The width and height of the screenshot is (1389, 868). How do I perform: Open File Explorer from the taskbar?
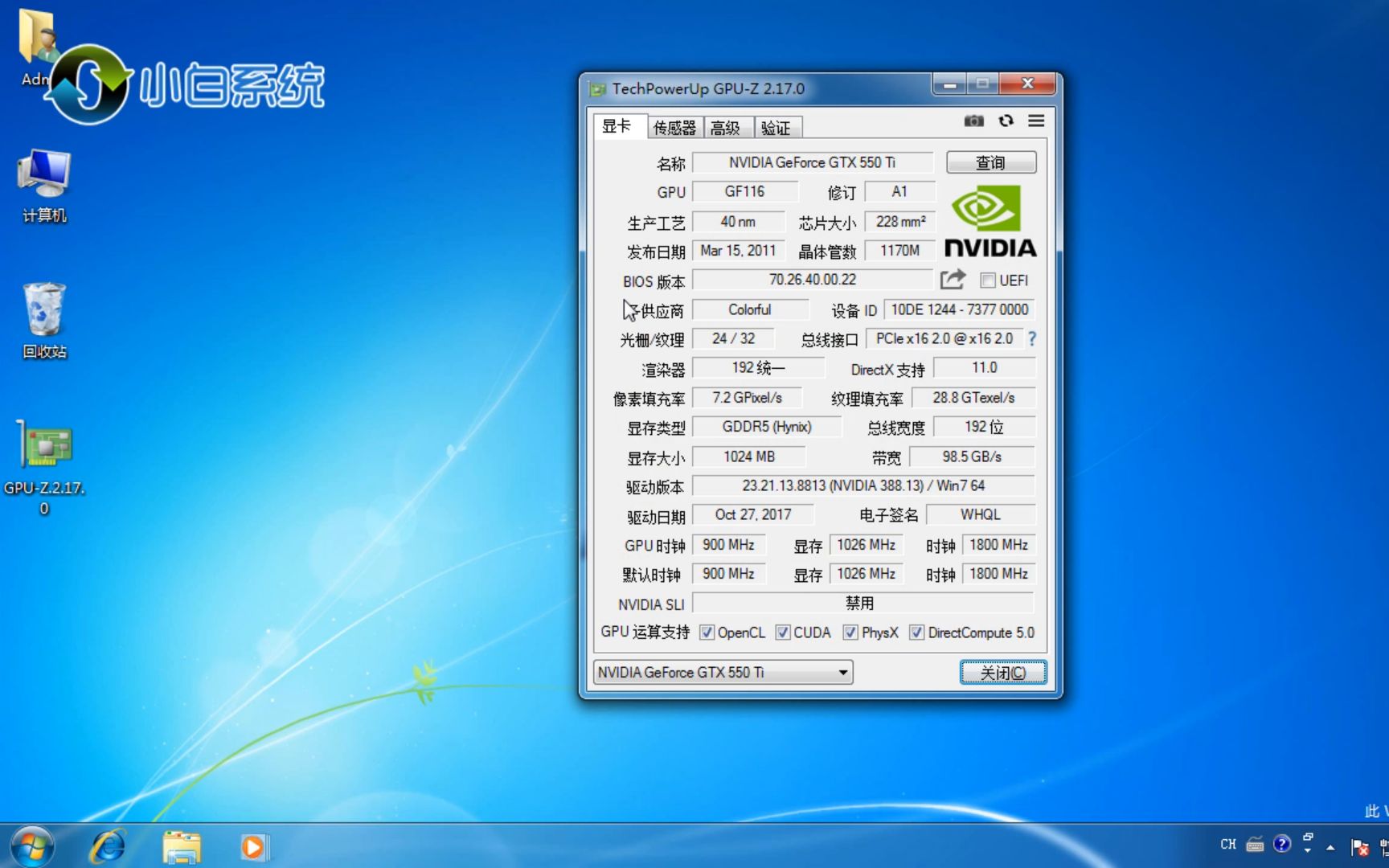click(x=181, y=847)
